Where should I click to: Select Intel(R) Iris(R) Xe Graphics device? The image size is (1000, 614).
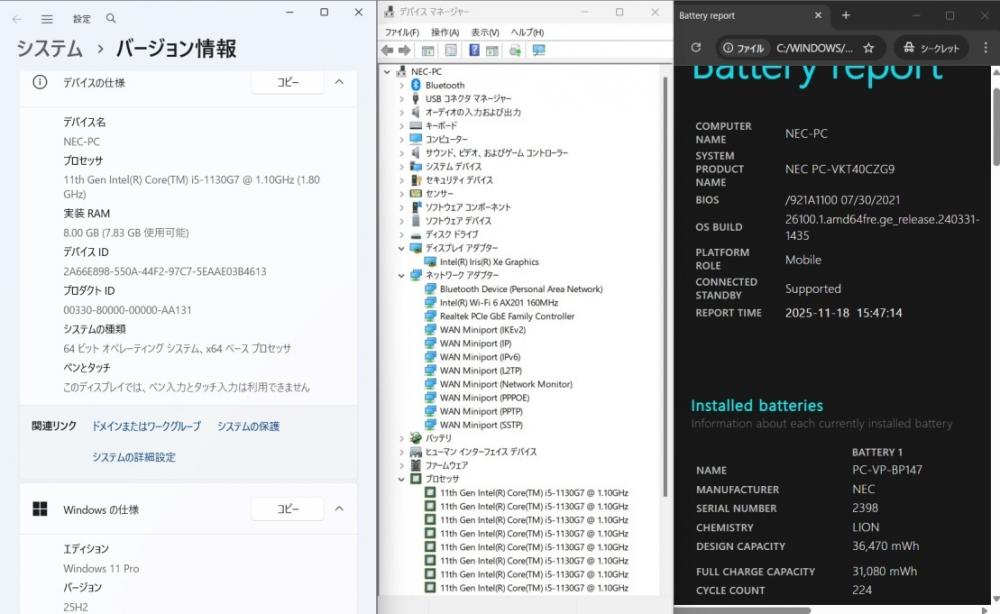pos(489,262)
